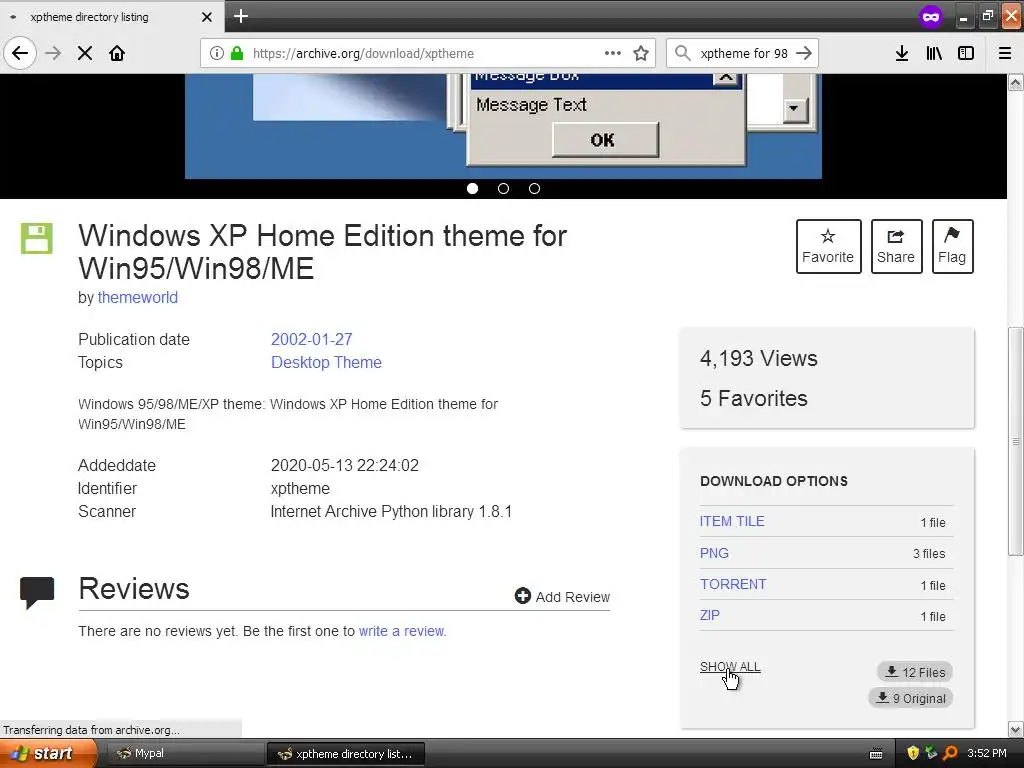
Task: Bookmark this page with the star
Action: [x=641, y=53]
